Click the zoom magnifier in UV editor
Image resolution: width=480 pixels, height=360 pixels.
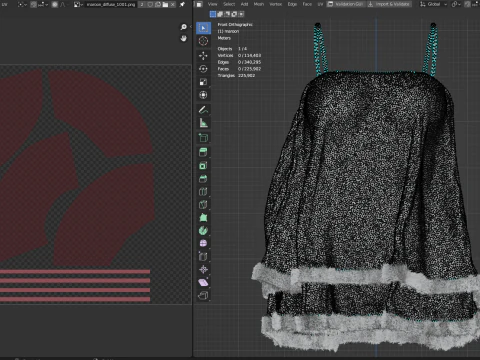click(x=183, y=27)
